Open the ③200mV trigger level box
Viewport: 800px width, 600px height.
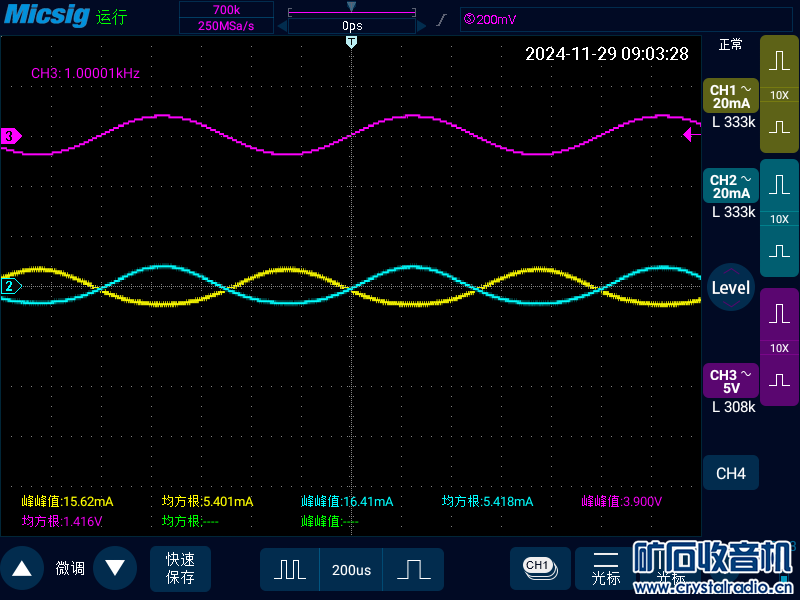626,19
